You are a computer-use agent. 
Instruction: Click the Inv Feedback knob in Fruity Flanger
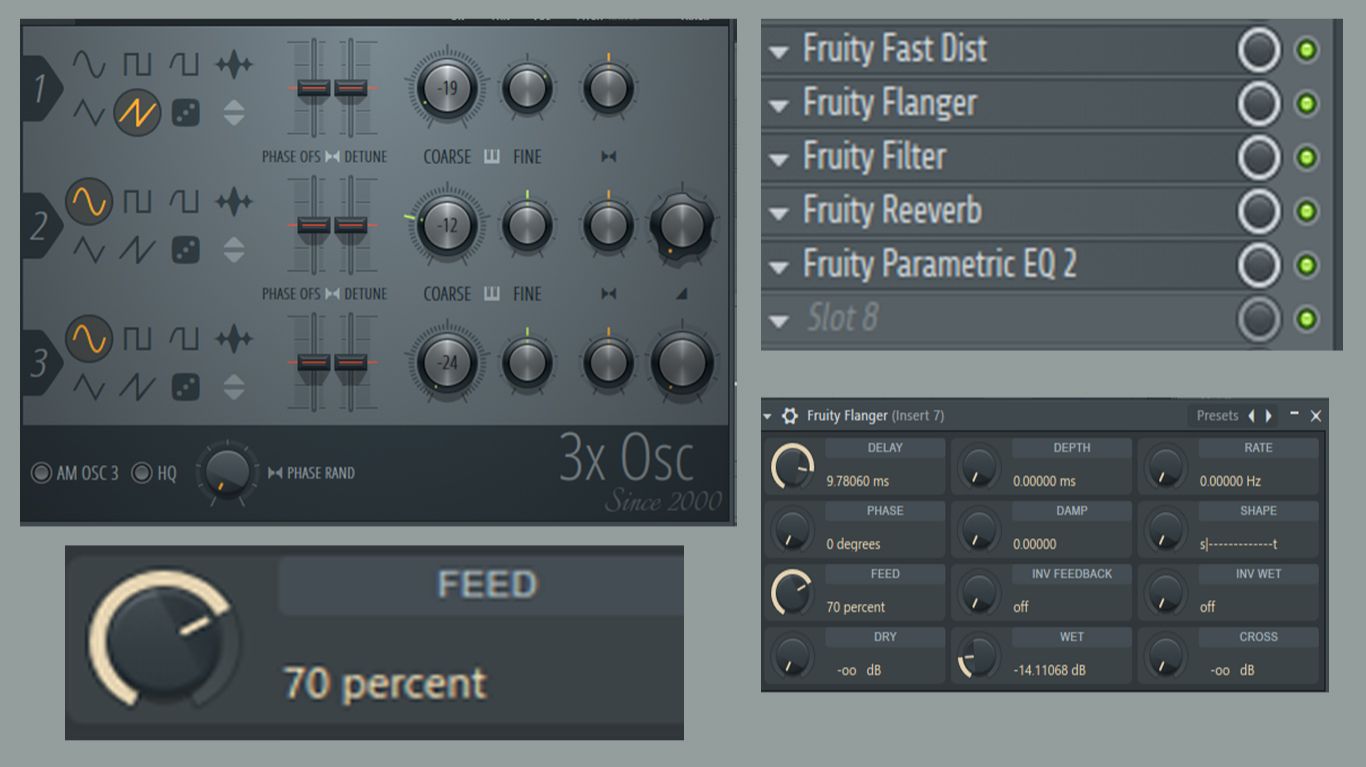tap(979, 593)
